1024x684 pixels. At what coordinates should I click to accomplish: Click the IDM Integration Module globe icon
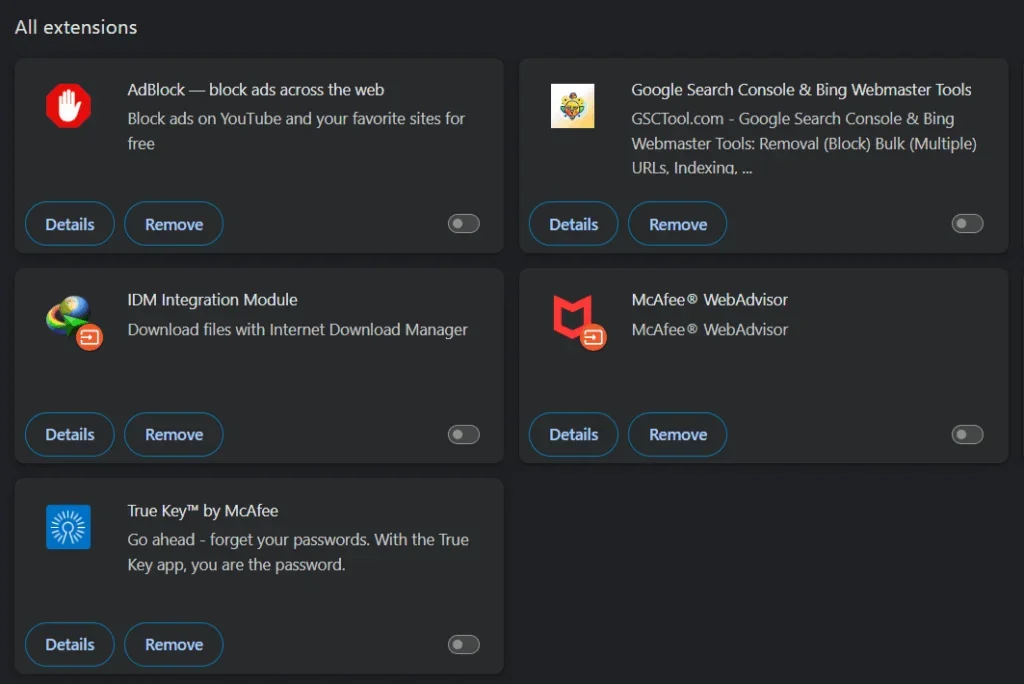coord(67,315)
